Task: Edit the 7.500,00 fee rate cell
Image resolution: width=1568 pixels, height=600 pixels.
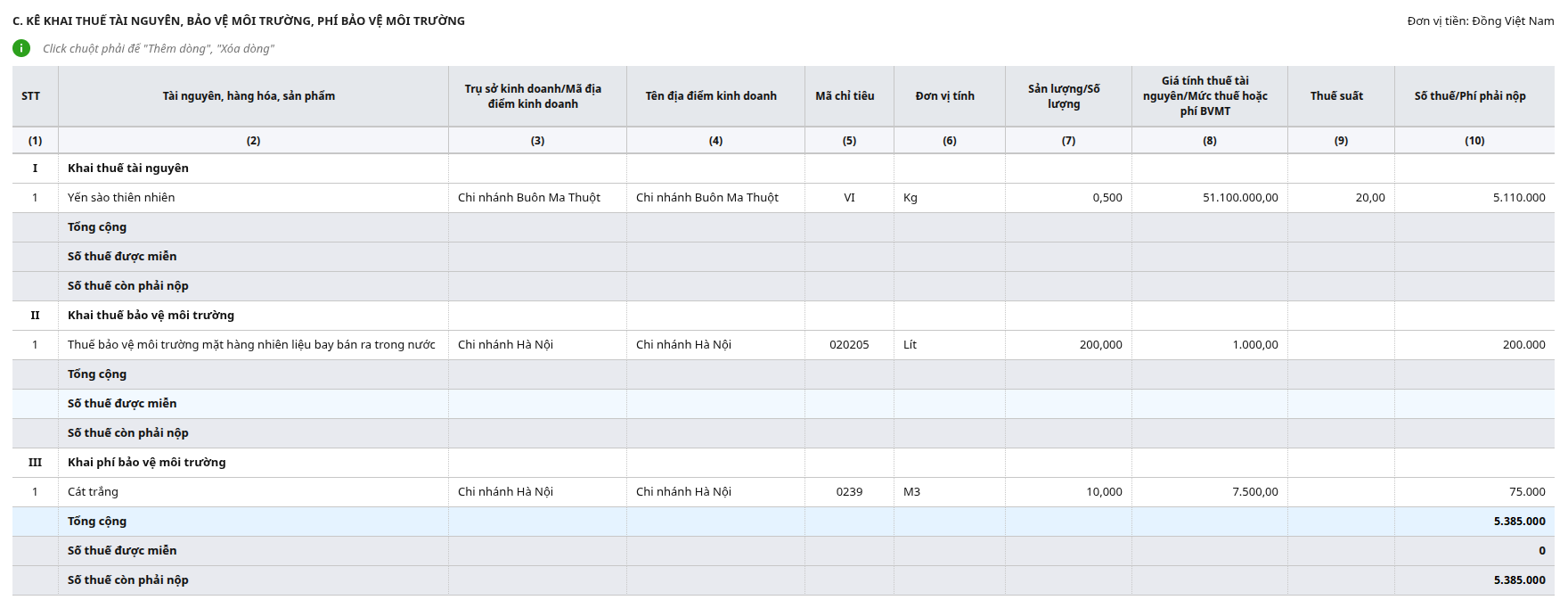Action: click(x=1209, y=492)
